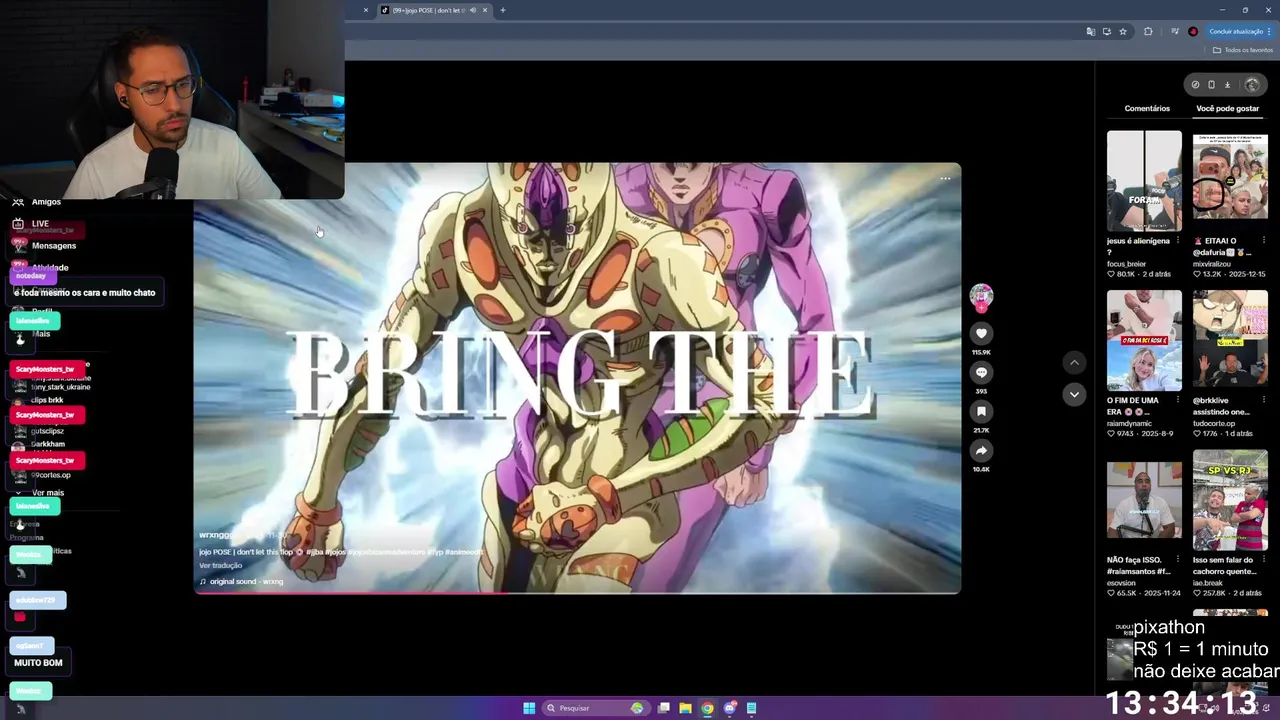The width and height of the screenshot is (1280, 720).
Task: Click the download app icon in pill
Action: (1227, 85)
